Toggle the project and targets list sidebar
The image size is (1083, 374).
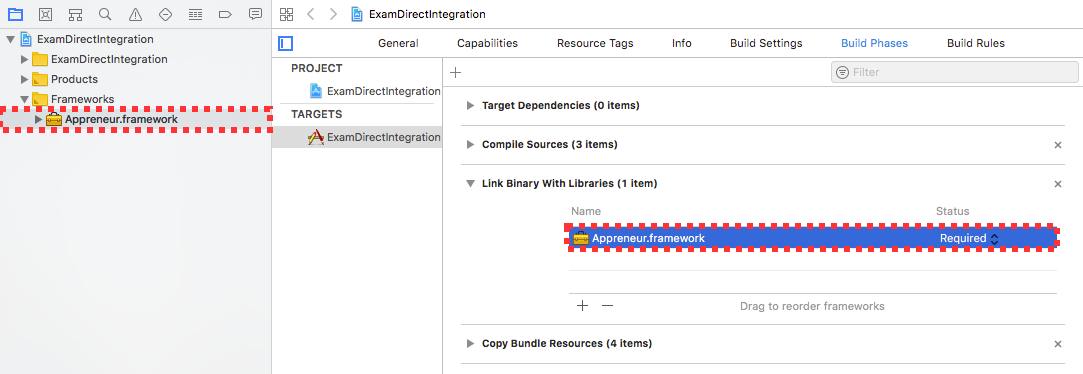[x=286, y=44]
